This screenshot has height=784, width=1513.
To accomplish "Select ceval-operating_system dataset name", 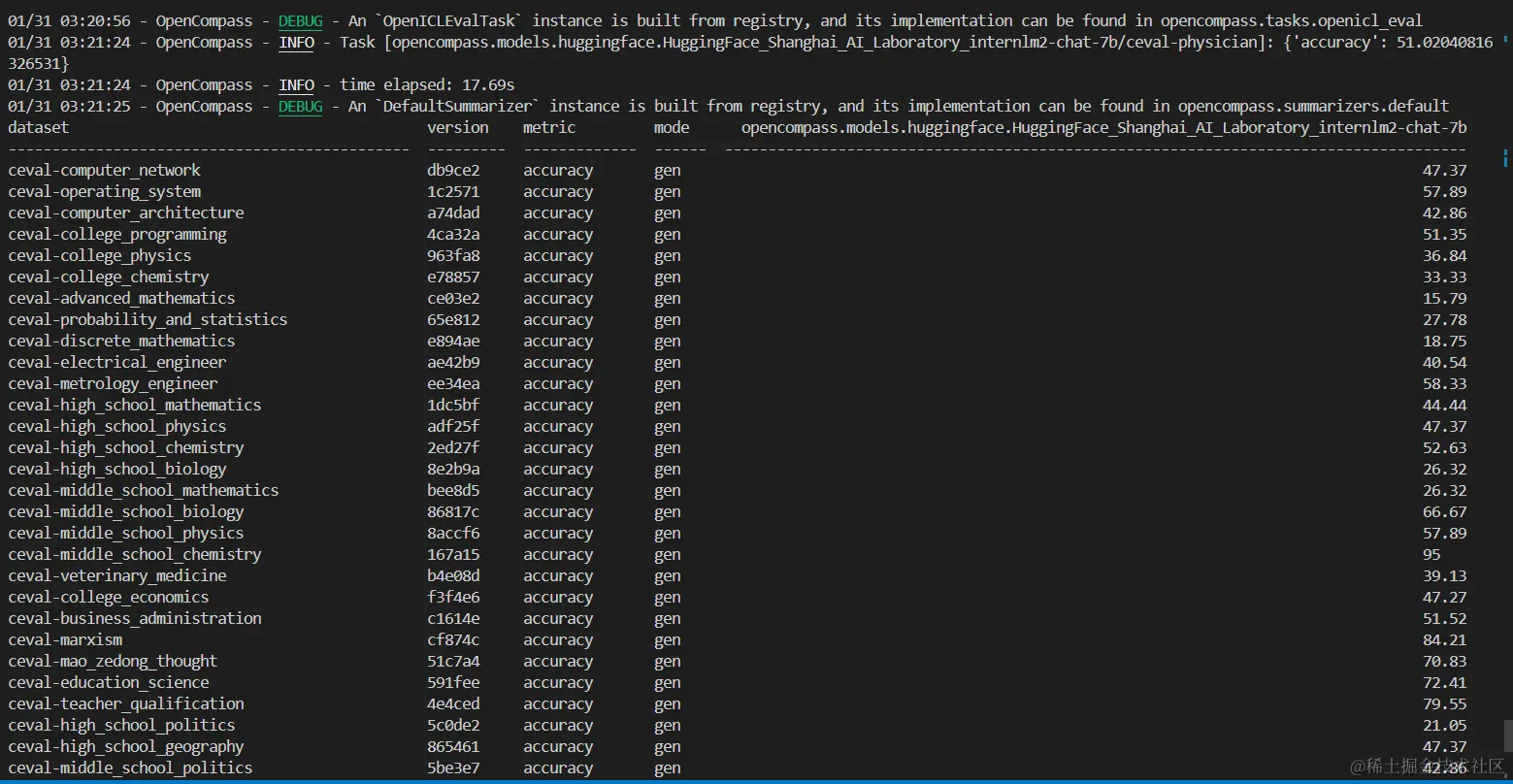I will click(x=105, y=191).
